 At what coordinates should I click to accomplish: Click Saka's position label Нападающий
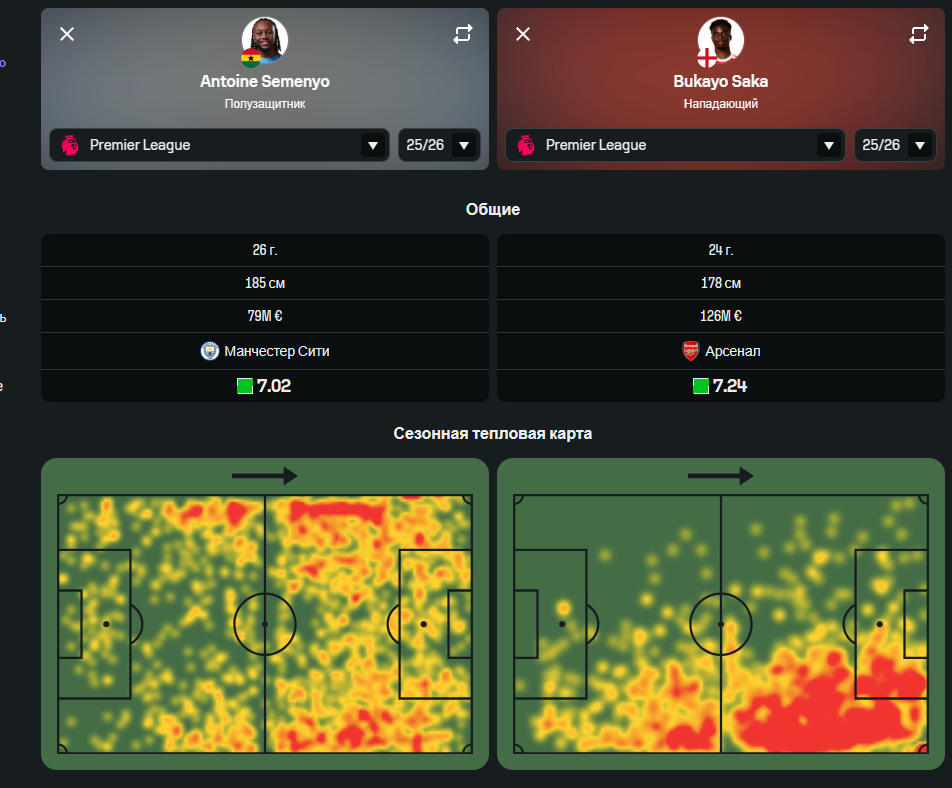click(721, 104)
